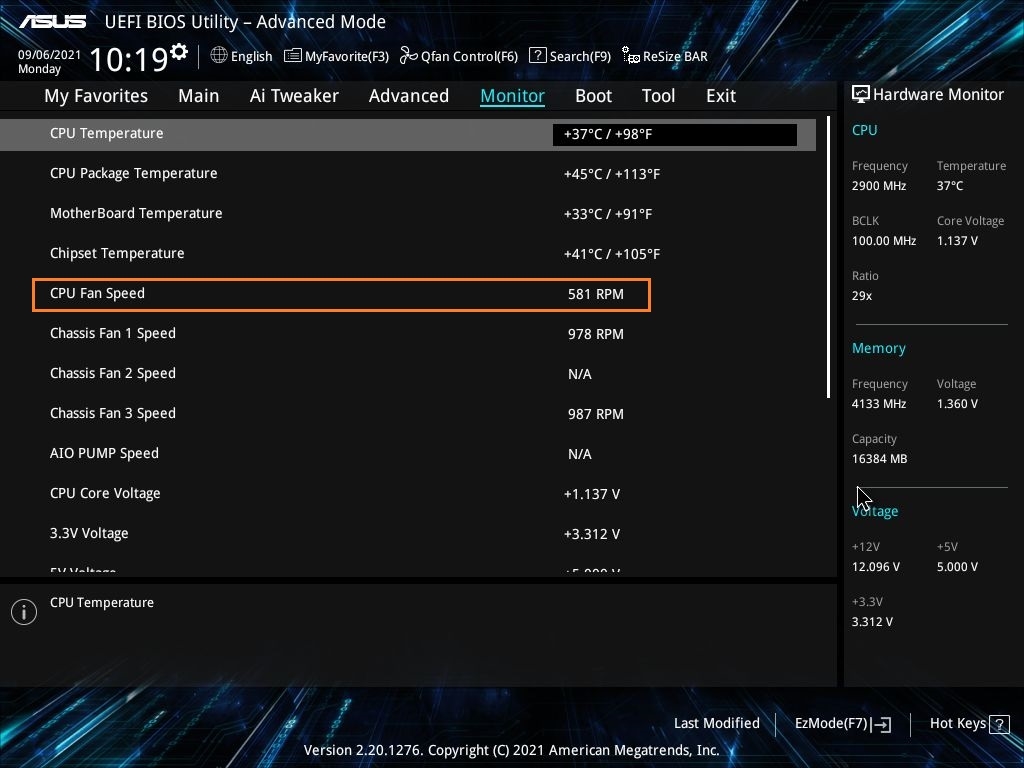Click the Qfan Control(F6) label
Image resolution: width=1024 pixels, height=768 pixels.
pyautogui.click(x=469, y=56)
